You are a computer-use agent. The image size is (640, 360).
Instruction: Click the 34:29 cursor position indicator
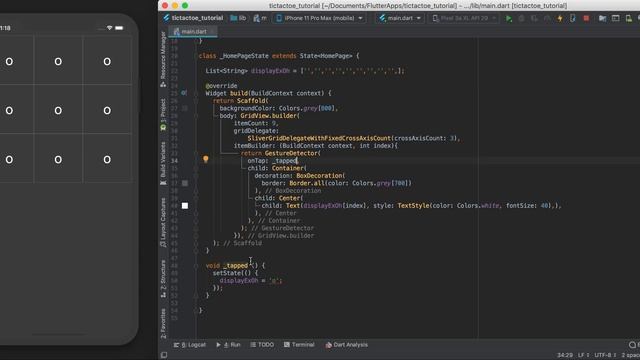(x=564, y=355)
